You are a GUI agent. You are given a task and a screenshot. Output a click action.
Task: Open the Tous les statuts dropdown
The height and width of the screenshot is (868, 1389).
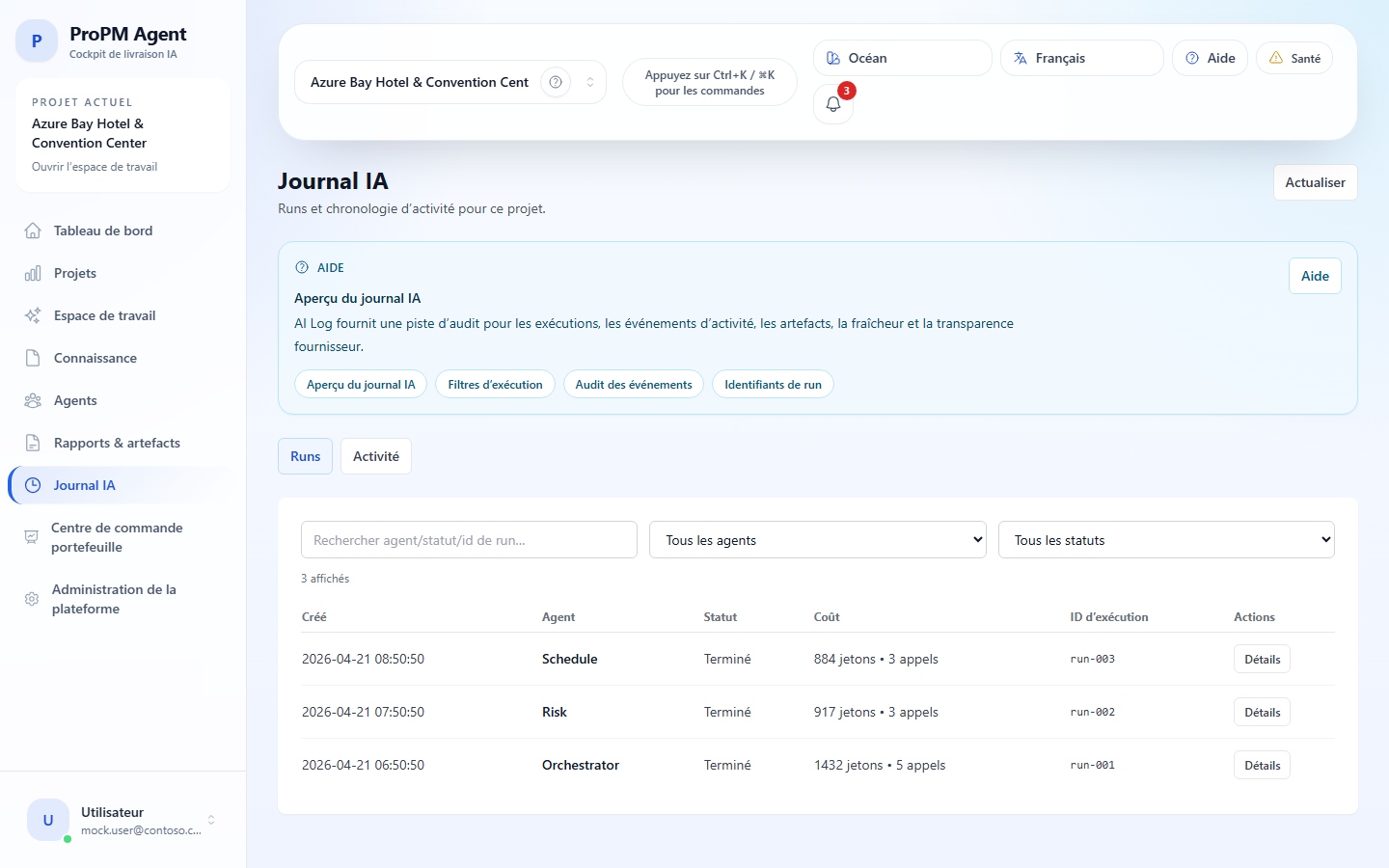(x=1166, y=540)
